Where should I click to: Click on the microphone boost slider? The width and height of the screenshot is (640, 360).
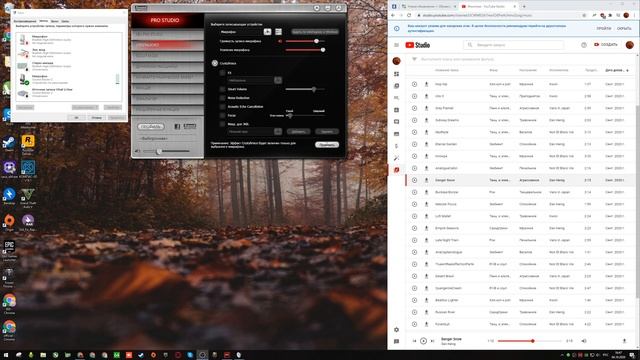point(305,50)
